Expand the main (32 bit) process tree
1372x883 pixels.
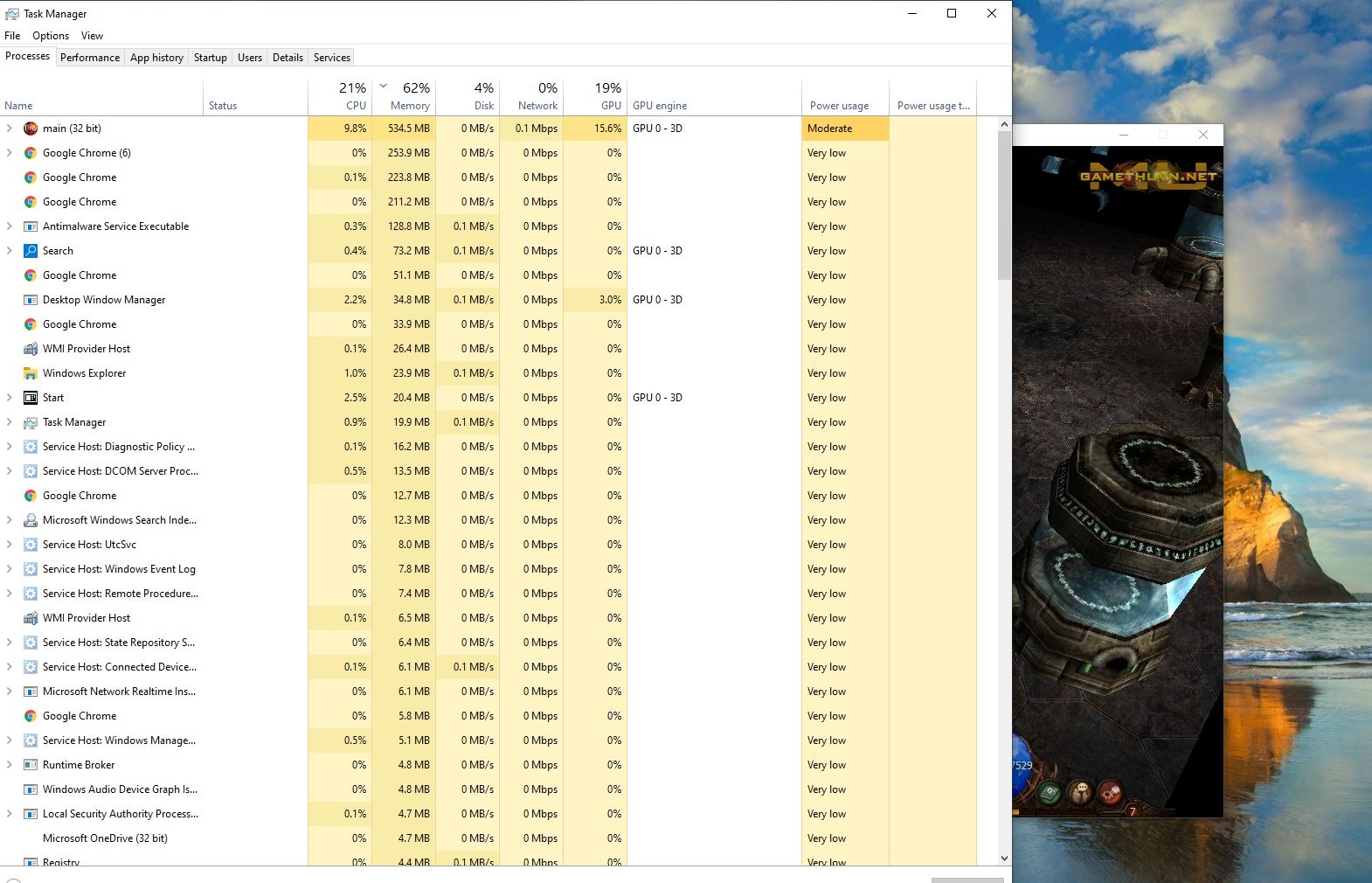point(10,129)
